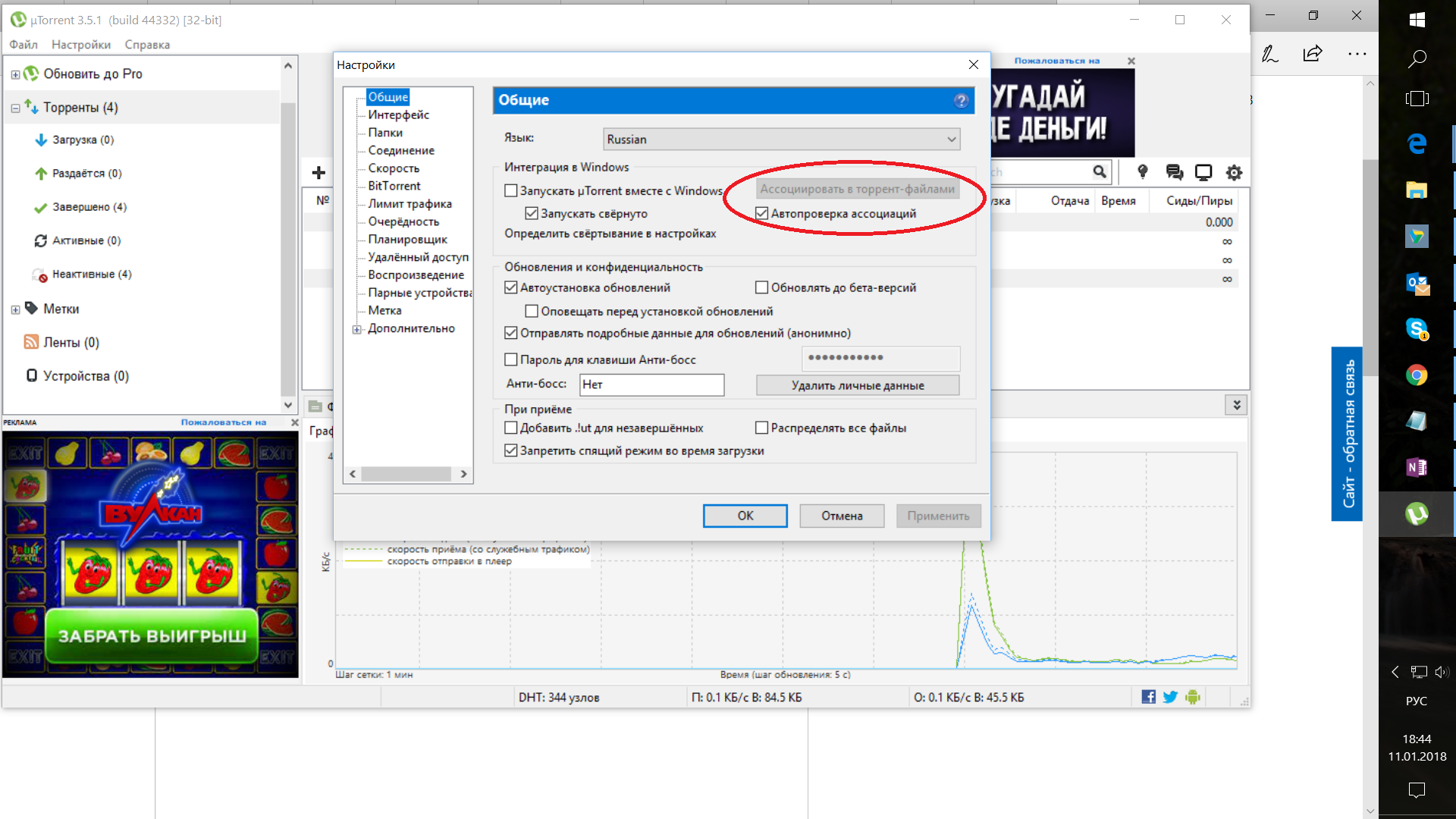Select Ленты (0) in the sidebar
Viewport: 1456px width, 819px height.
[71, 343]
